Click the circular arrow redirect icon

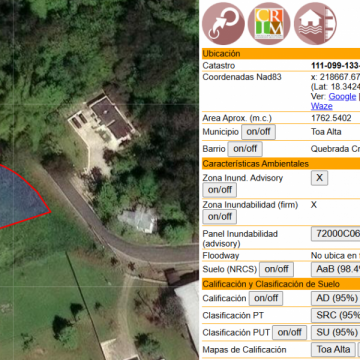coord(223,24)
